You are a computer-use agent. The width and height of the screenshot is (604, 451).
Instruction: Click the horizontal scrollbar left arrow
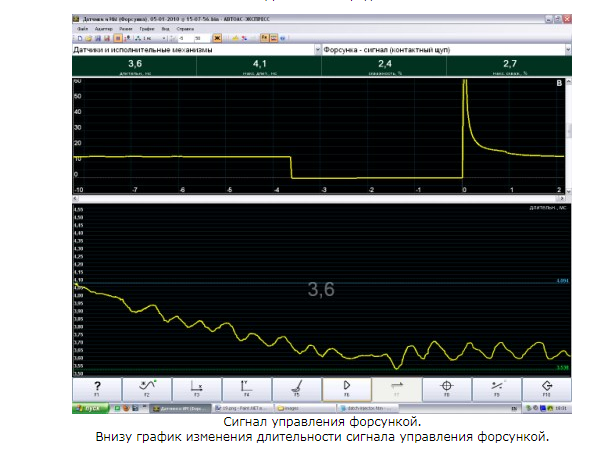pos(76,198)
